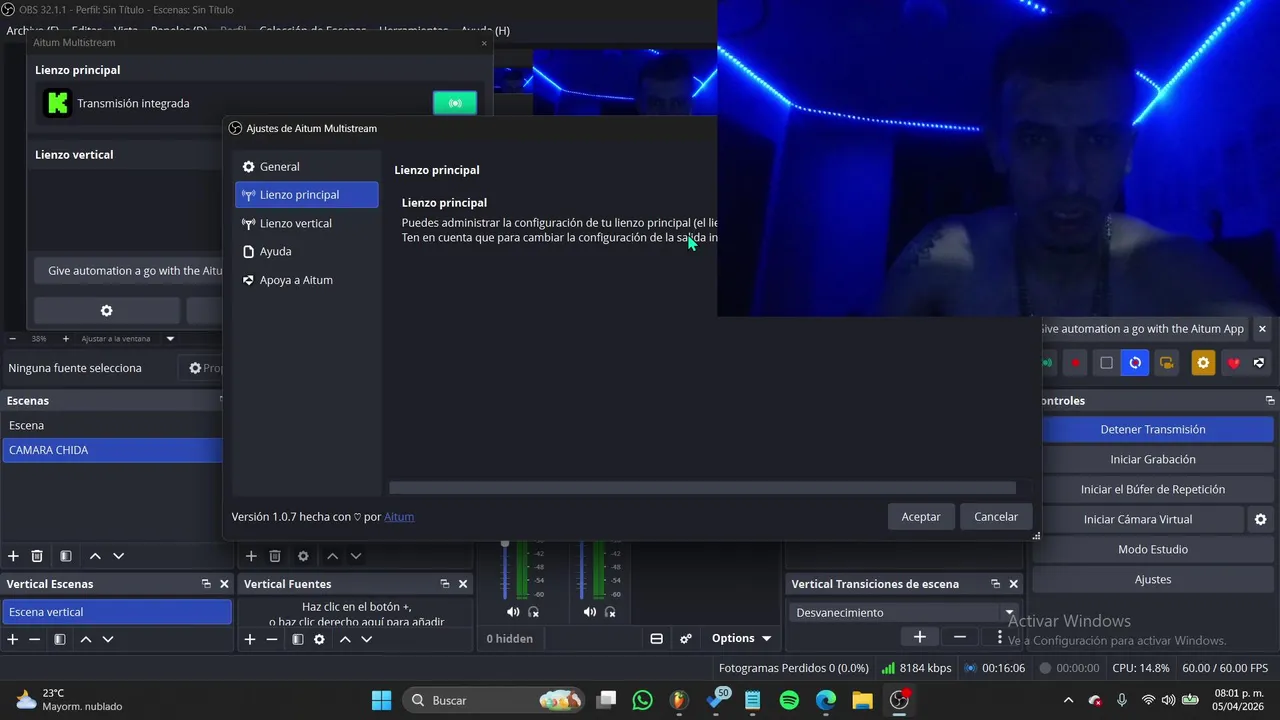Add a new scene with plus icon

pyautogui.click(x=13, y=556)
